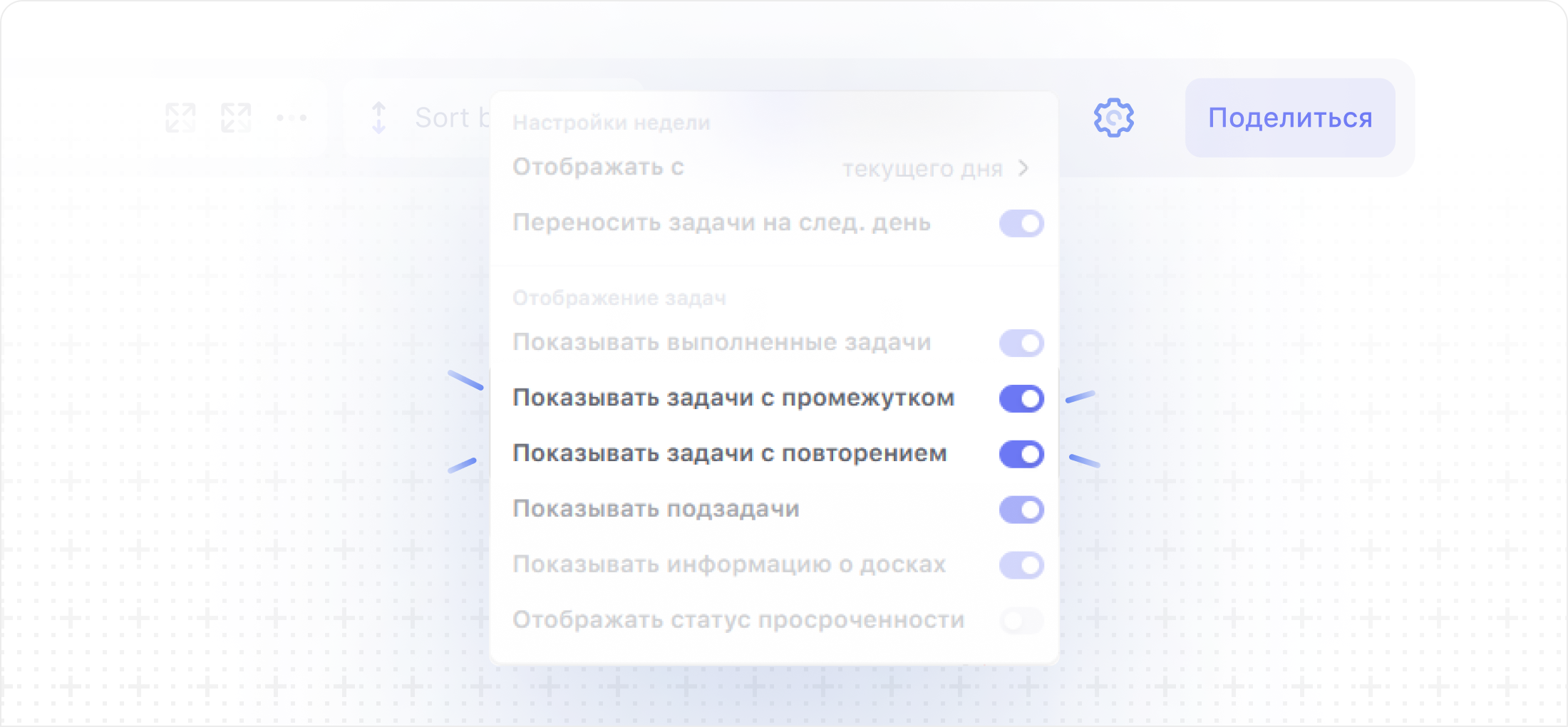Image resolution: width=1568 pixels, height=727 pixels.
Task: Expand the chevron next to текущего дня
Action: [x=1023, y=168]
